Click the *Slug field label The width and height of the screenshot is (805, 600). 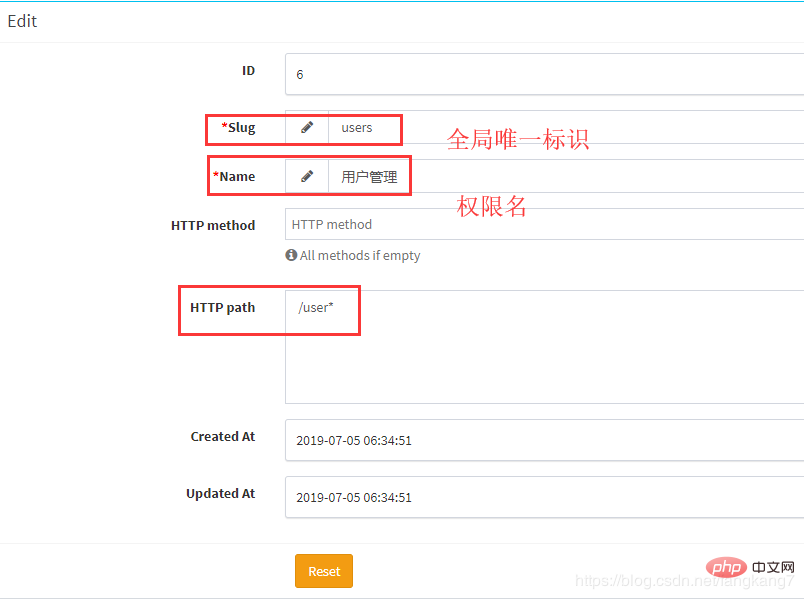click(238, 128)
